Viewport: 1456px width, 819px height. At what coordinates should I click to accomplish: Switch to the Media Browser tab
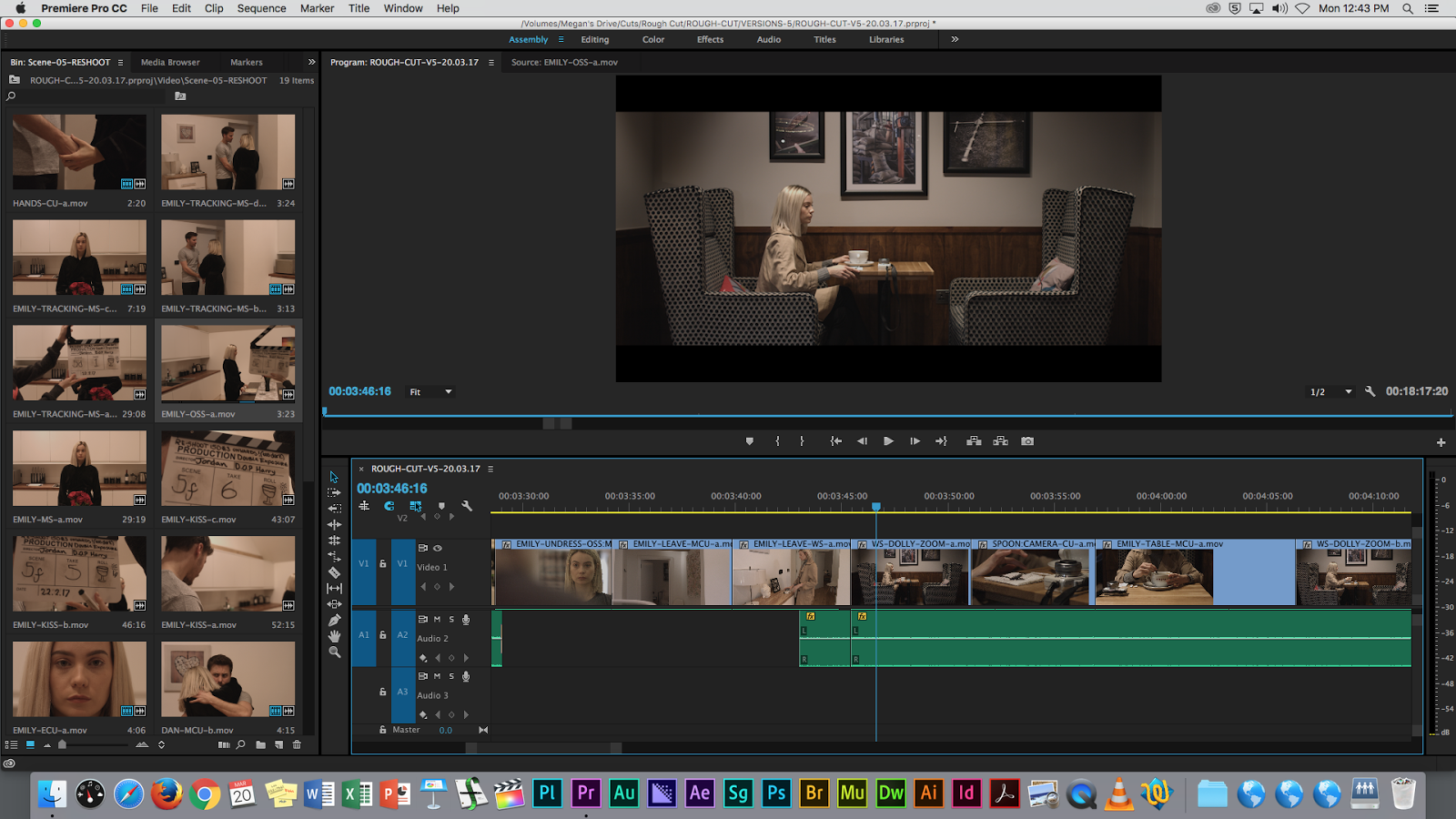tap(170, 63)
